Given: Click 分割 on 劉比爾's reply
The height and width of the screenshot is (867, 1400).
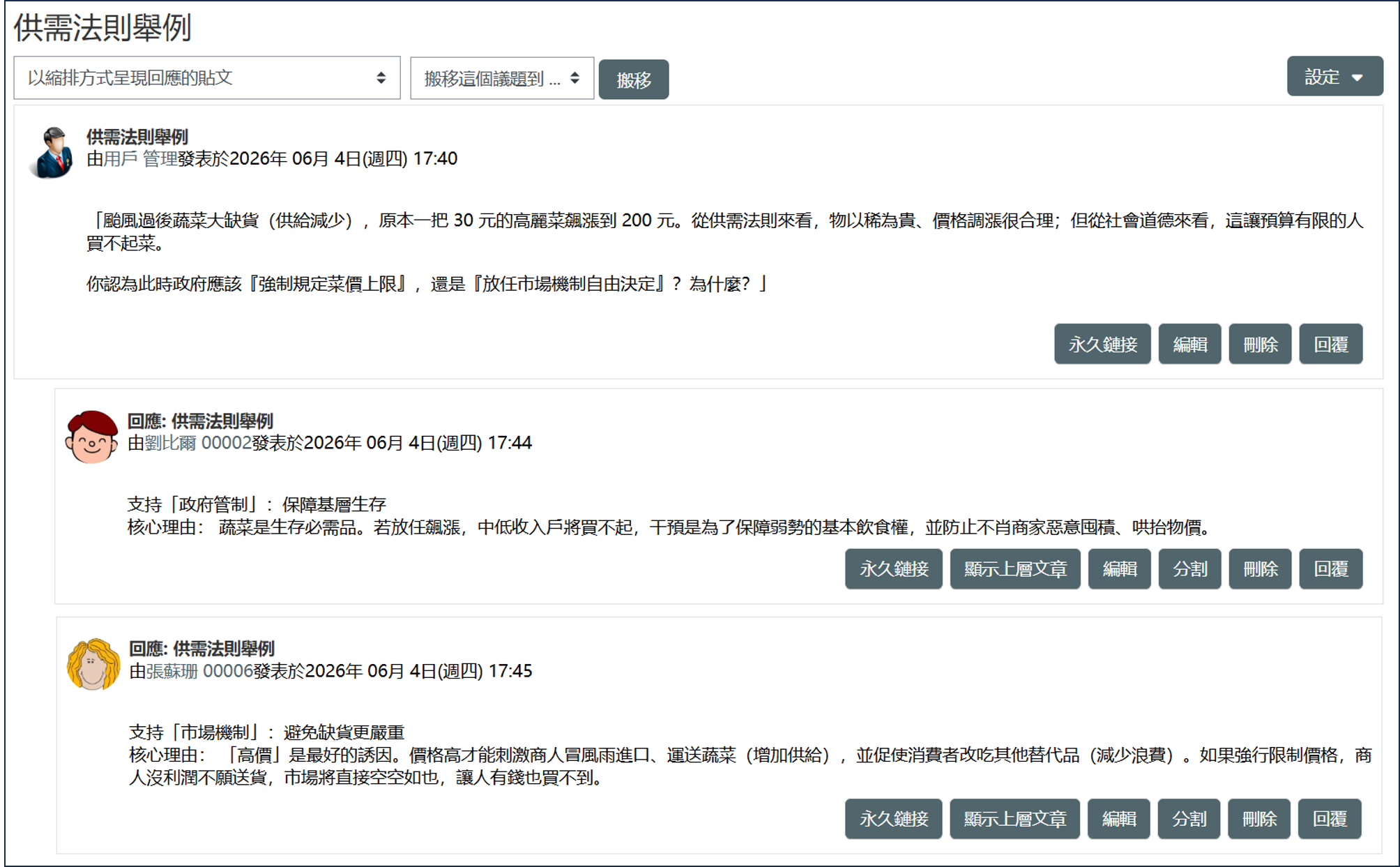Looking at the screenshot, I should coord(1189,569).
